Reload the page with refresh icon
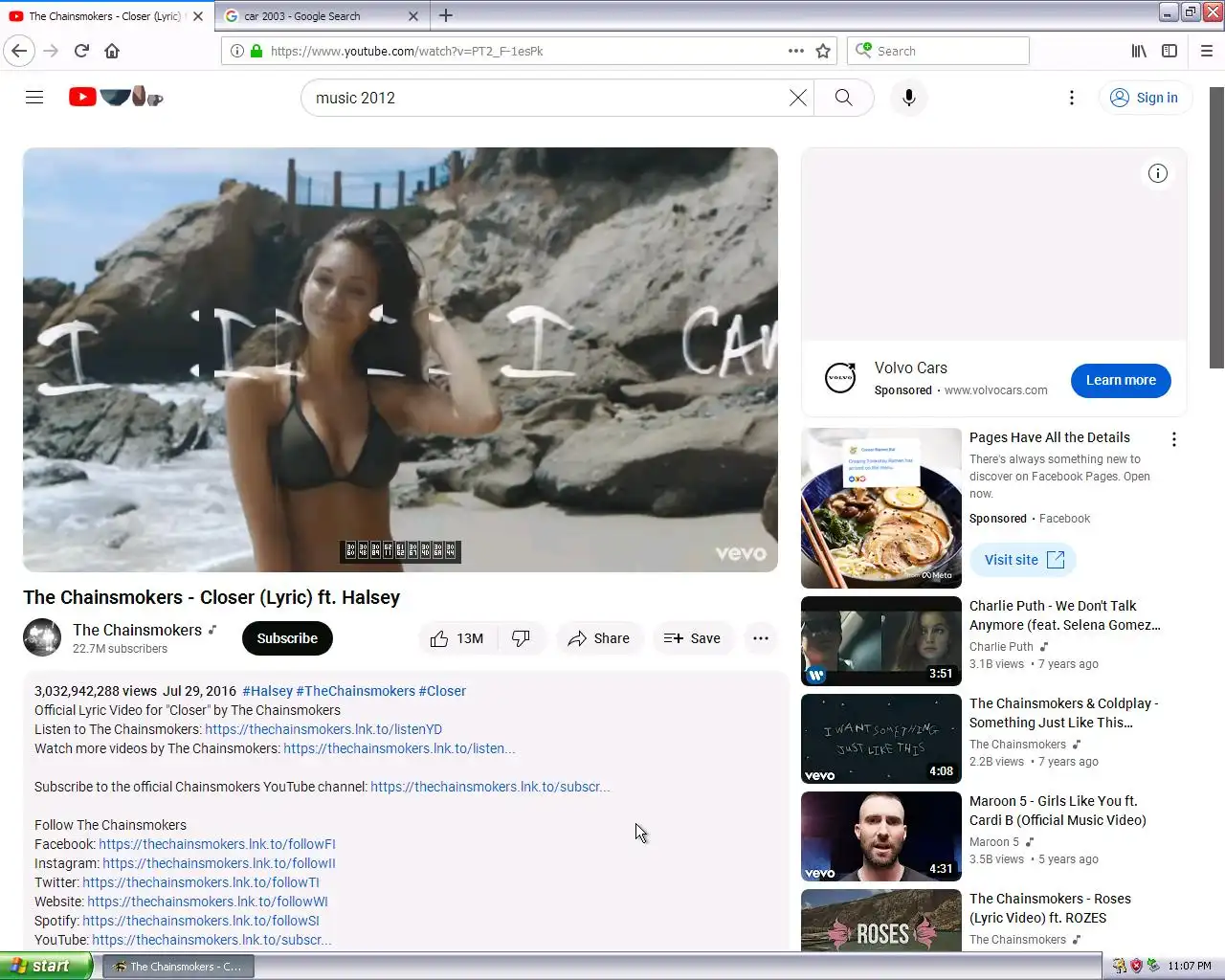 pyautogui.click(x=81, y=51)
